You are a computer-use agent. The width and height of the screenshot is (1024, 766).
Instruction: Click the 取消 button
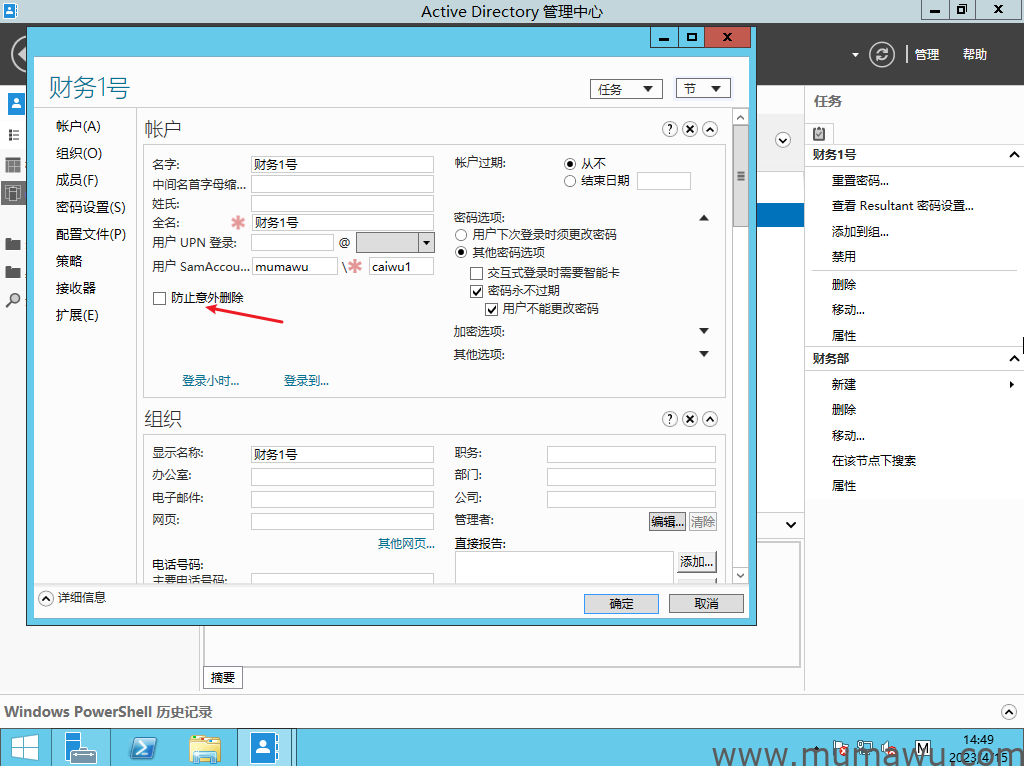point(706,603)
